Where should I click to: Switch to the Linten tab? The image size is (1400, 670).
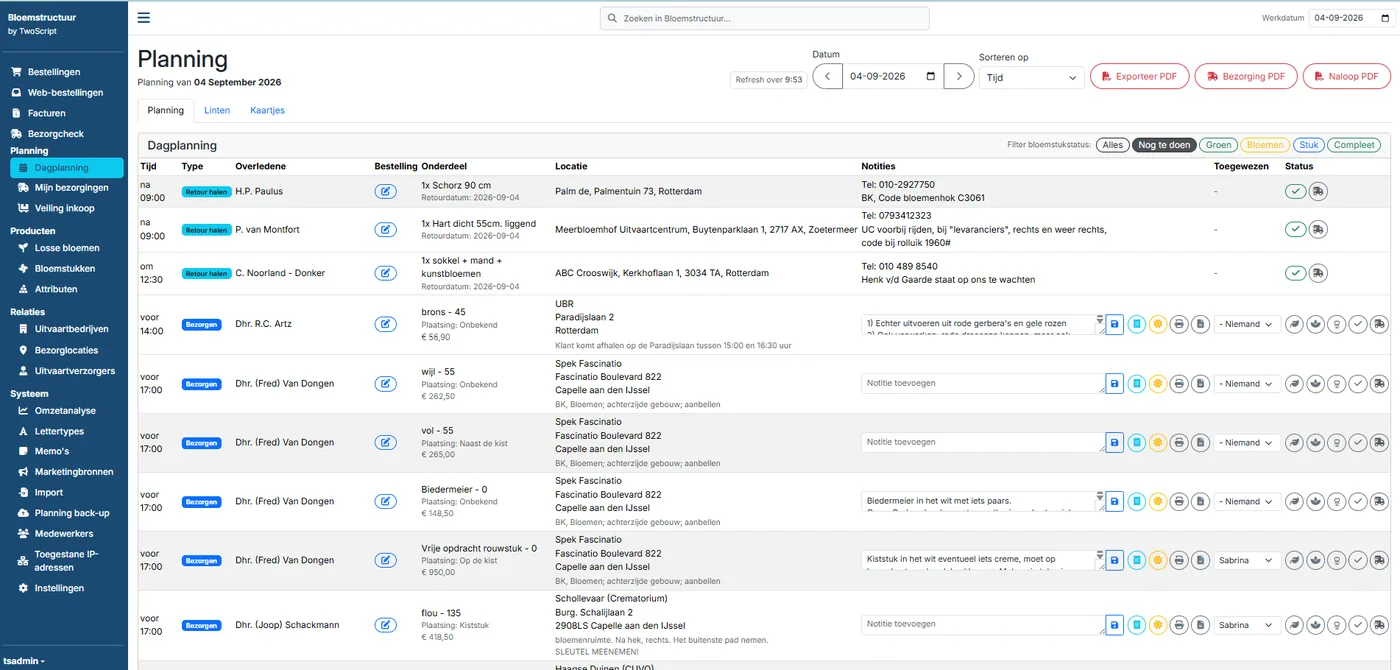tap(217, 110)
